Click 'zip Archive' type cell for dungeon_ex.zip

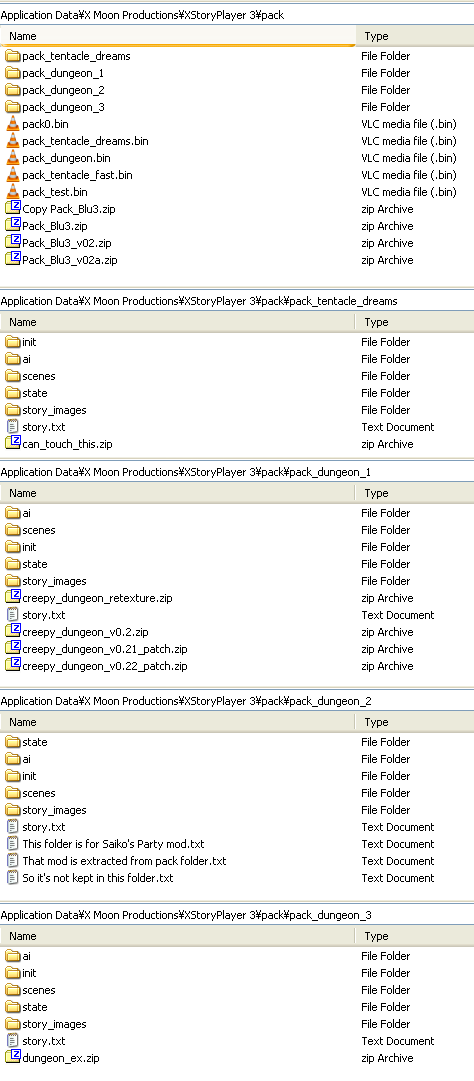(x=387, y=1058)
